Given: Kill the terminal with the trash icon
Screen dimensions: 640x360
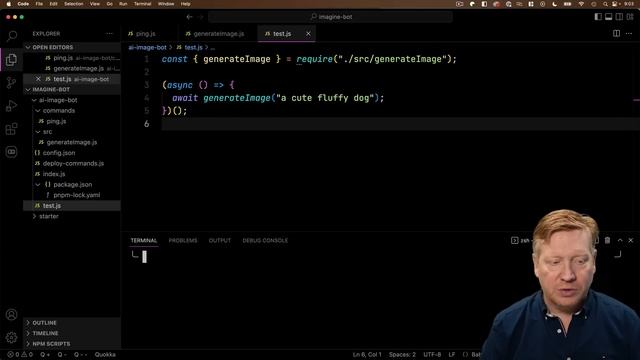Looking at the screenshot, I should tap(607, 240).
